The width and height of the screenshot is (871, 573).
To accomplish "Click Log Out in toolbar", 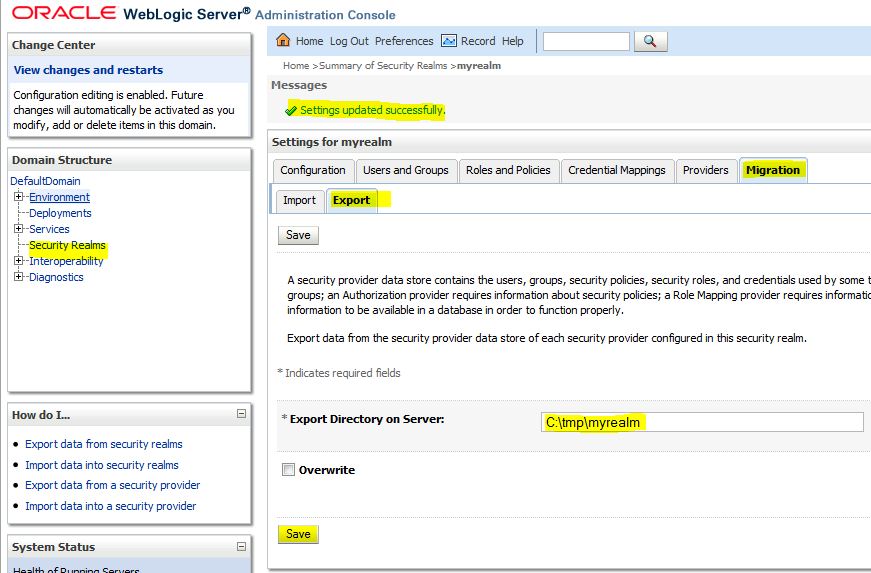I will click(349, 41).
